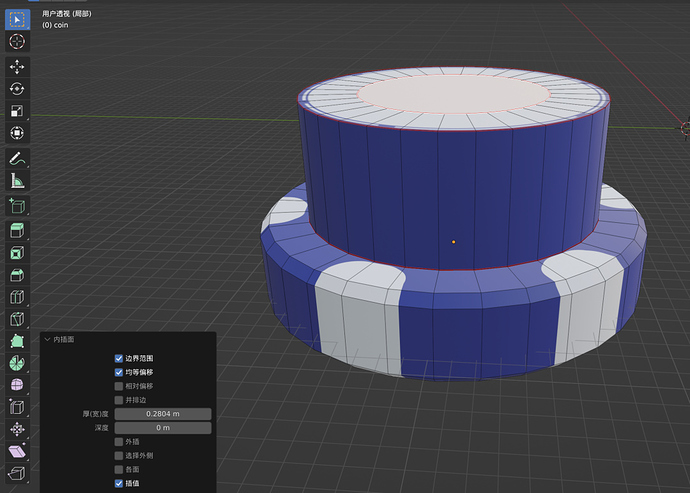690x493 pixels.
Task: Uncheck the 边界范围 checkbox
Action: 119,358
